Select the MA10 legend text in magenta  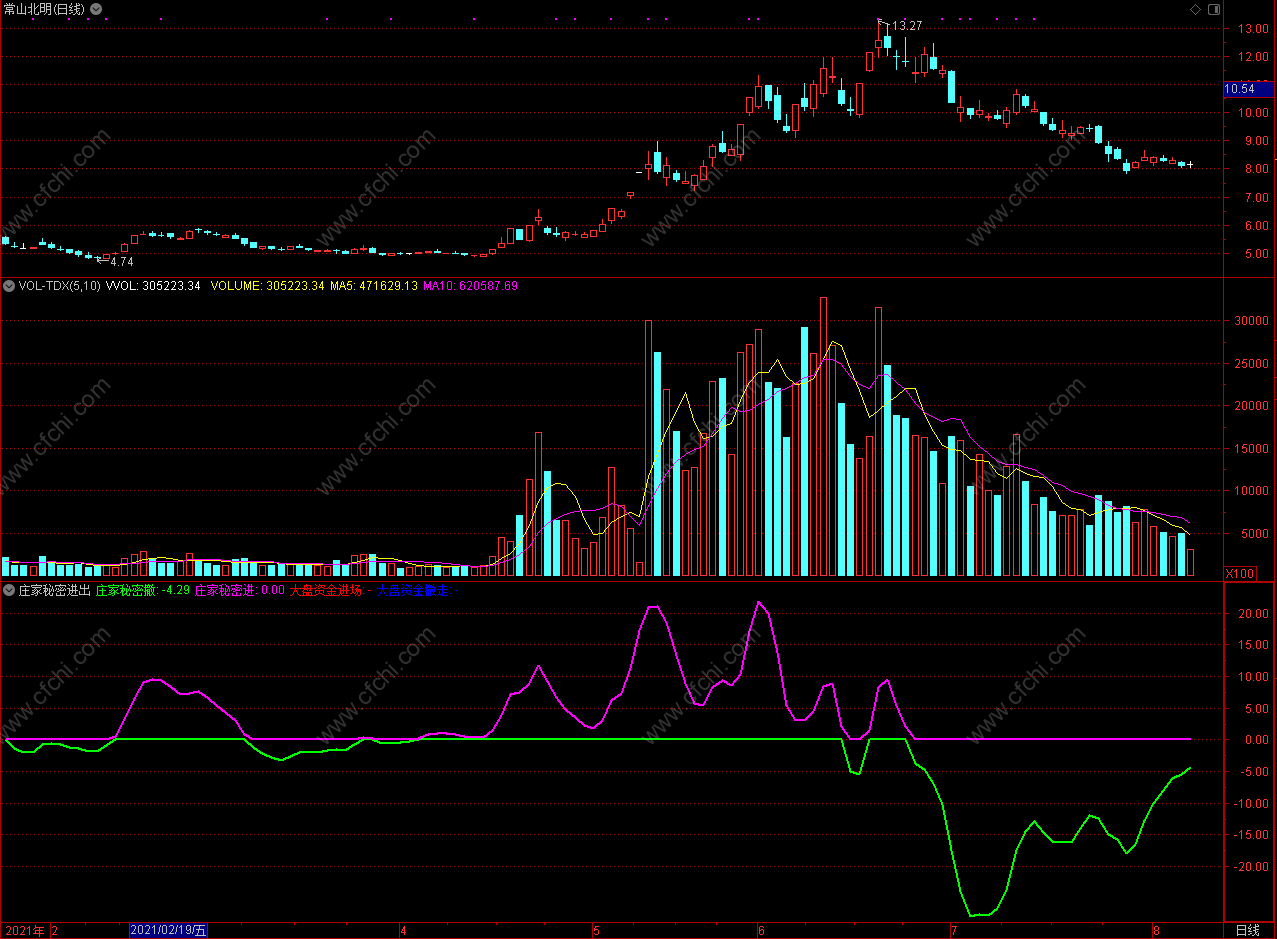471,286
